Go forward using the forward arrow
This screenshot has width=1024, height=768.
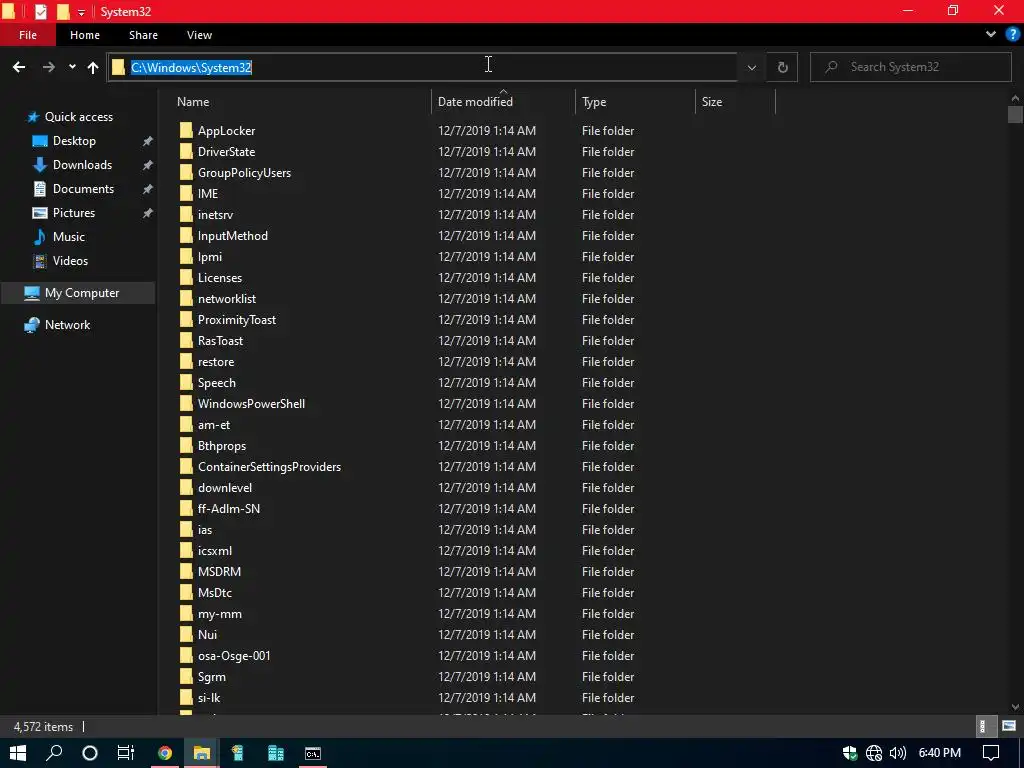click(x=49, y=67)
